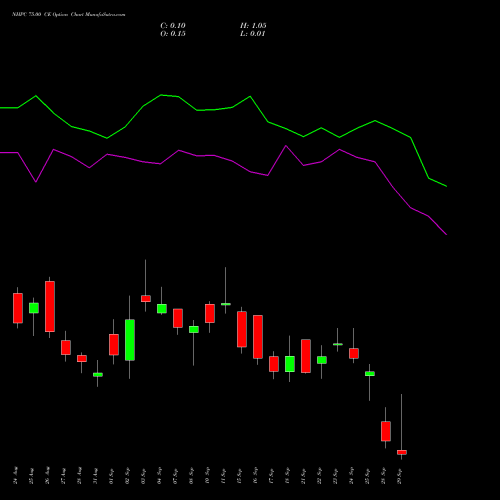
Task: Select the tall green candle above 02 Sep
Action: (130, 340)
